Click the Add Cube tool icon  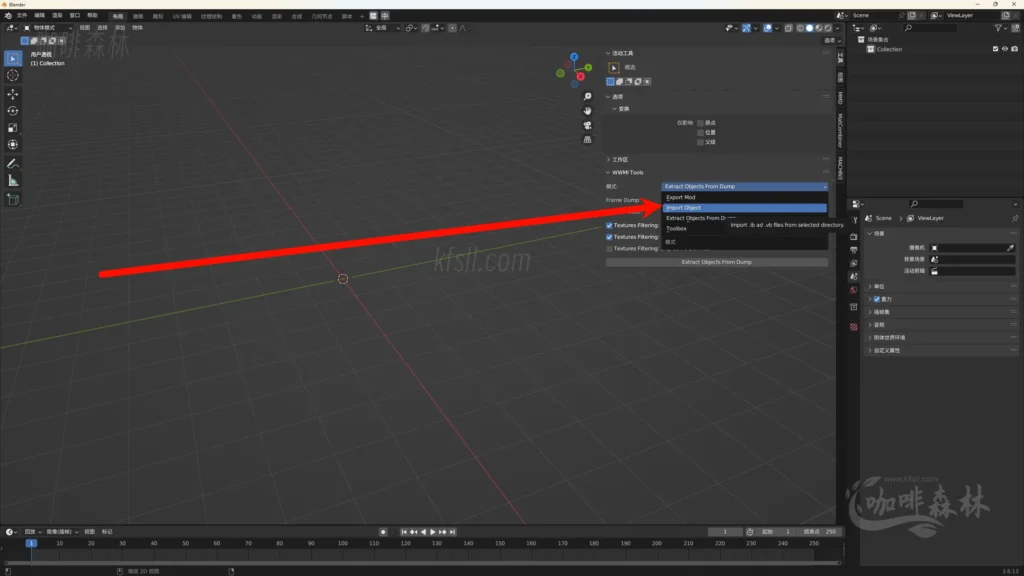[x=13, y=199]
